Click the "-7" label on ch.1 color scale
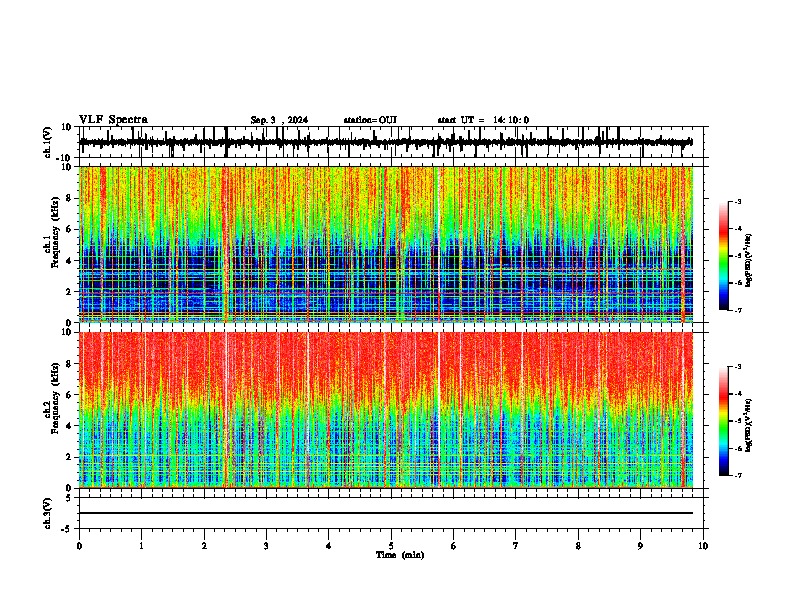 click(x=738, y=310)
